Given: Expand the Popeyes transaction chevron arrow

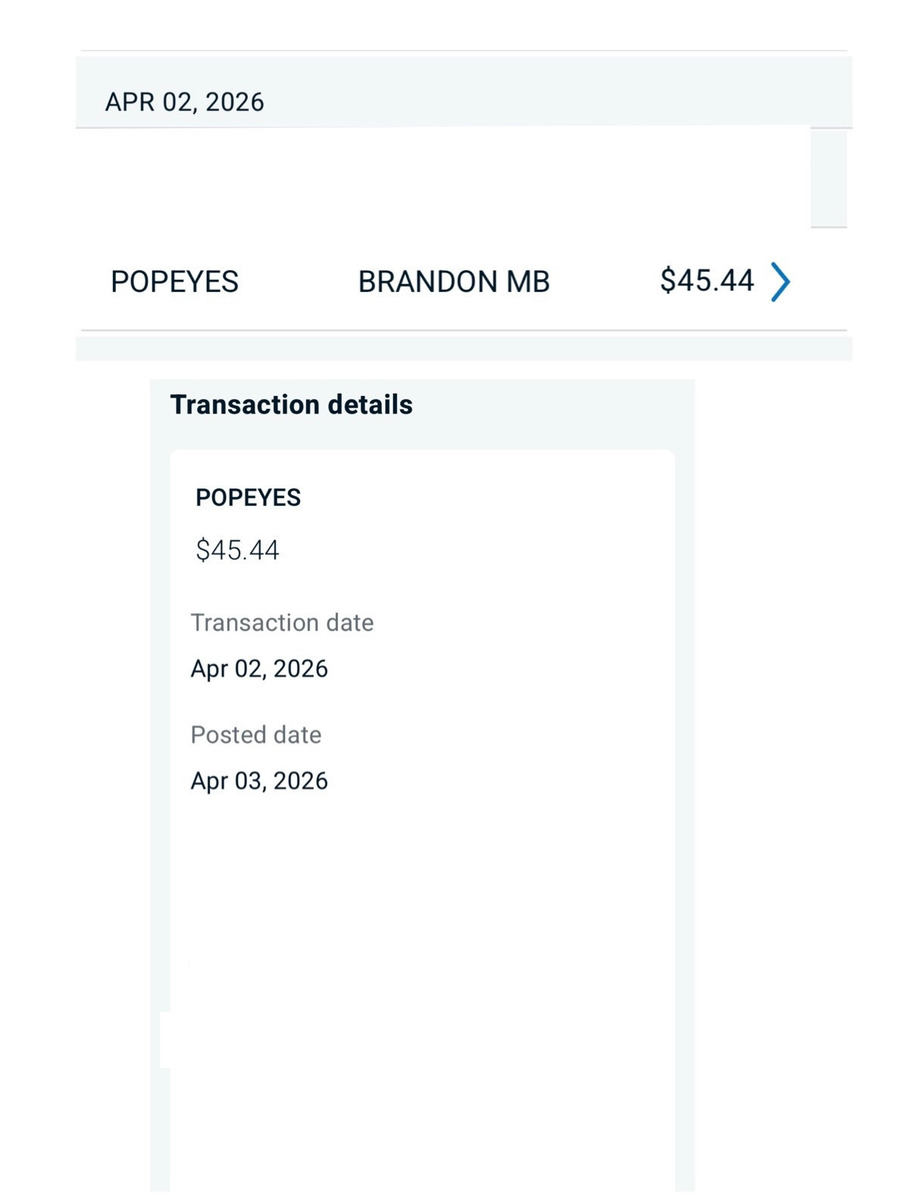Looking at the screenshot, I should tap(780, 282).
